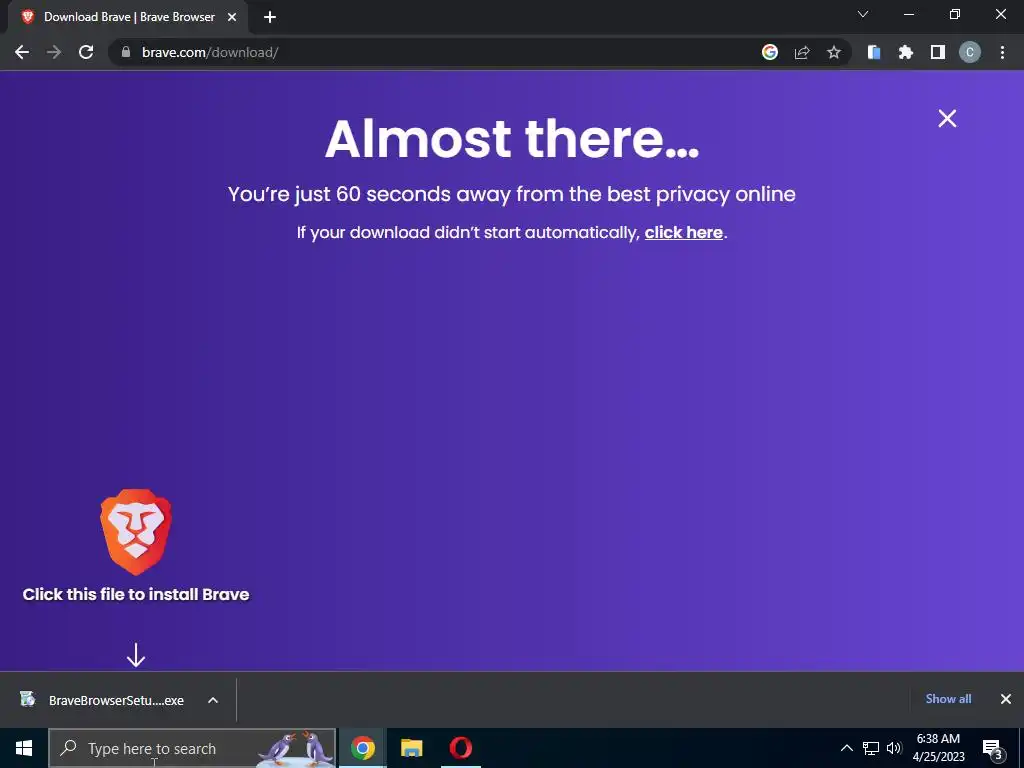The width and height of the screenshot is (1024, 768).
Task: Open the clock showing 6:38 AM
Action: [938, 748]
